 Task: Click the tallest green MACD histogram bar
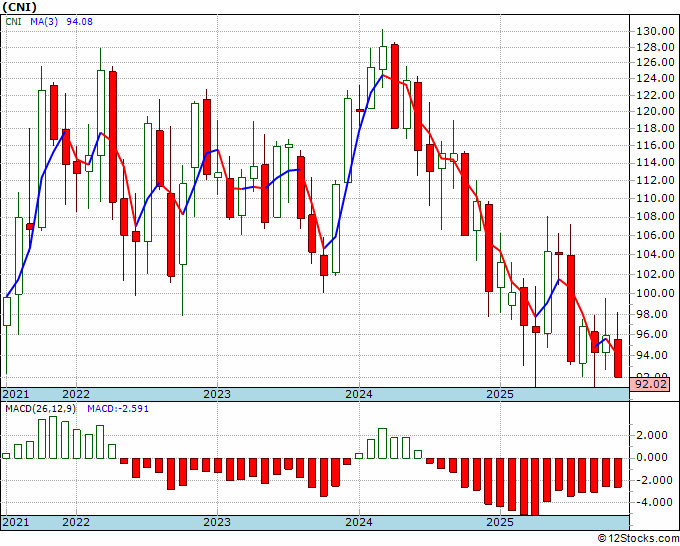click(53, 437)
